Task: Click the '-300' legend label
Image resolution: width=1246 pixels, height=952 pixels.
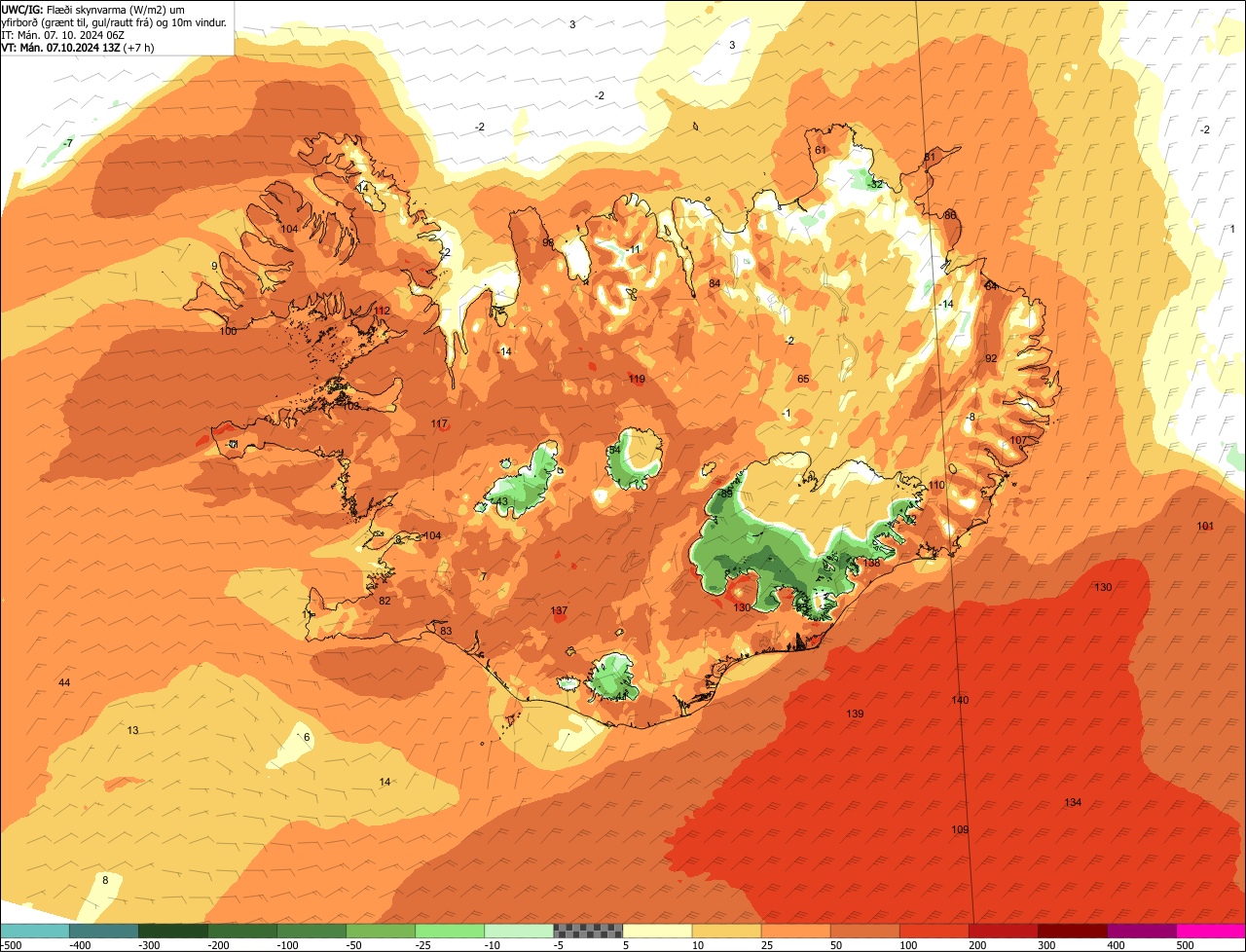Action: point(149,944)
